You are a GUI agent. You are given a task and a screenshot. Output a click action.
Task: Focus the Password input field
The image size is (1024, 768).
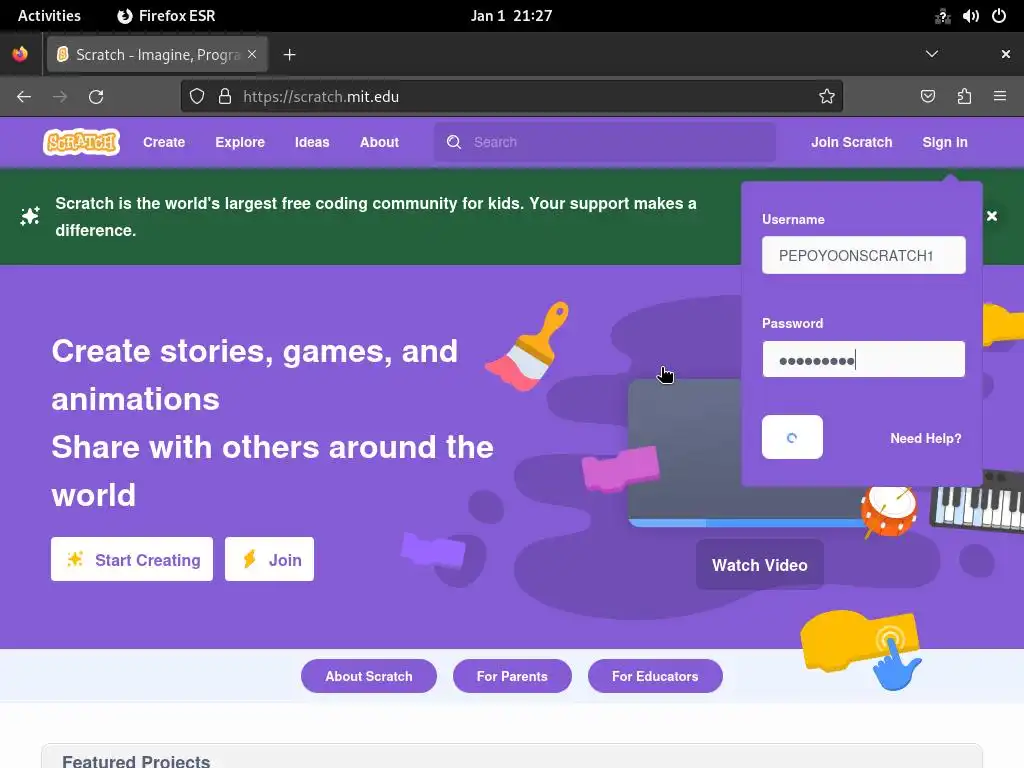(863, 359)
